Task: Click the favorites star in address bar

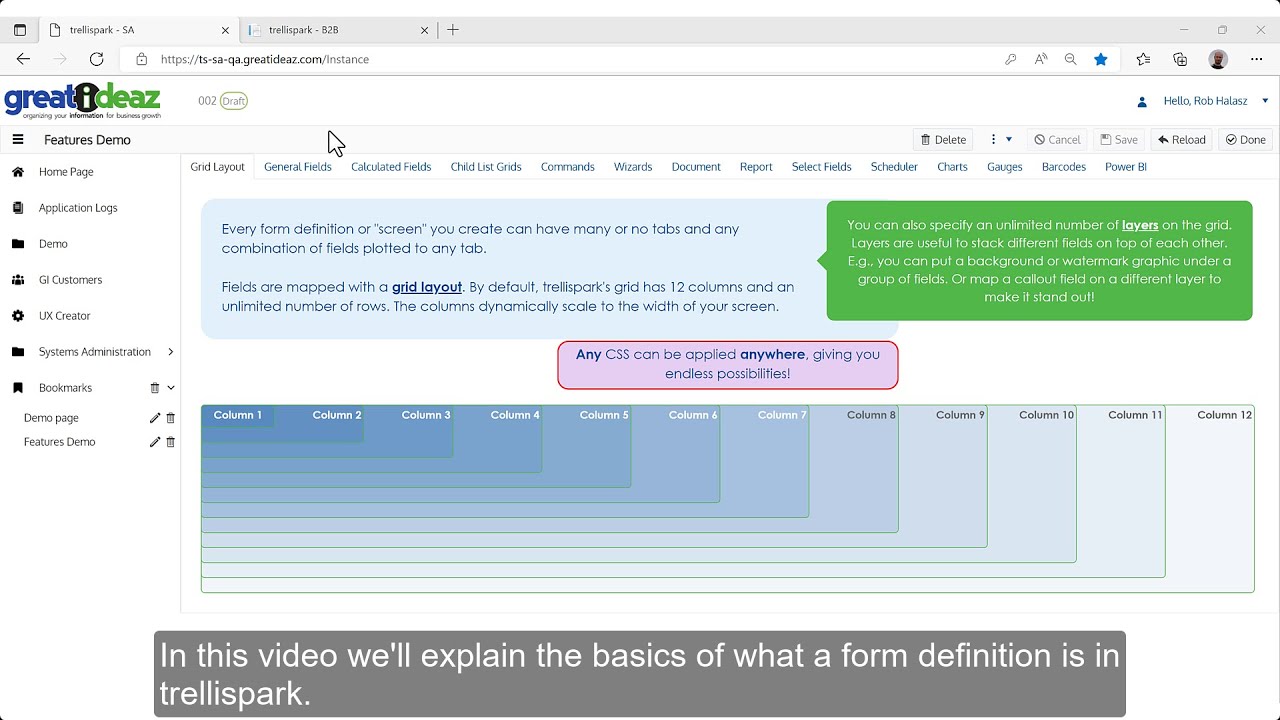Action: coord(1101,59)
